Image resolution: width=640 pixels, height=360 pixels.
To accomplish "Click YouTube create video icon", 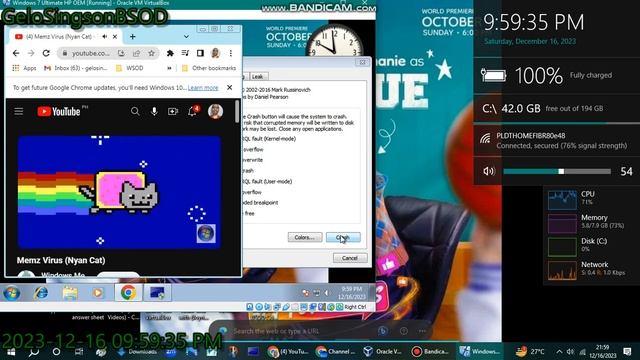I will 173,111.
